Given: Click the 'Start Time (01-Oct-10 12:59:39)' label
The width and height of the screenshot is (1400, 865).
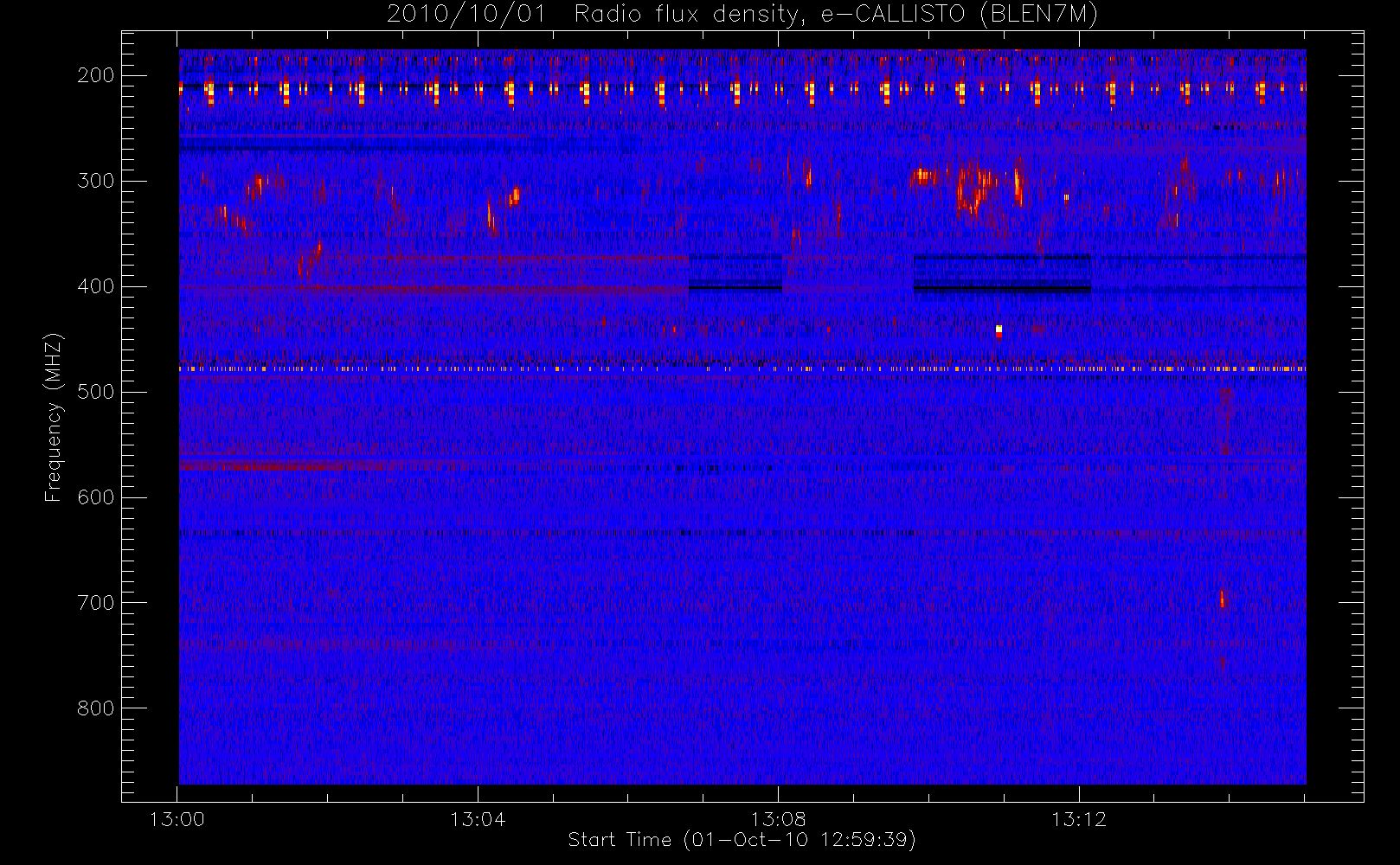Looking at the screenshot, I should 742,840.
